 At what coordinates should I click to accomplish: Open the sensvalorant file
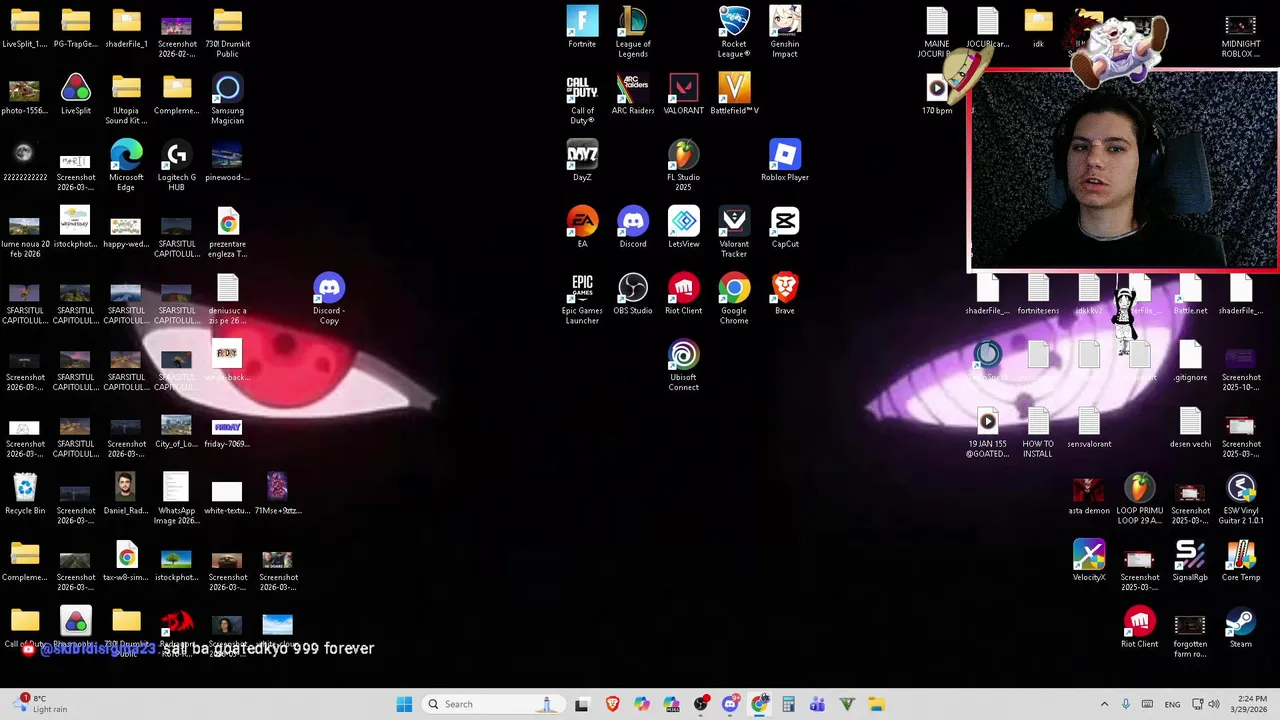point(1089,428)
